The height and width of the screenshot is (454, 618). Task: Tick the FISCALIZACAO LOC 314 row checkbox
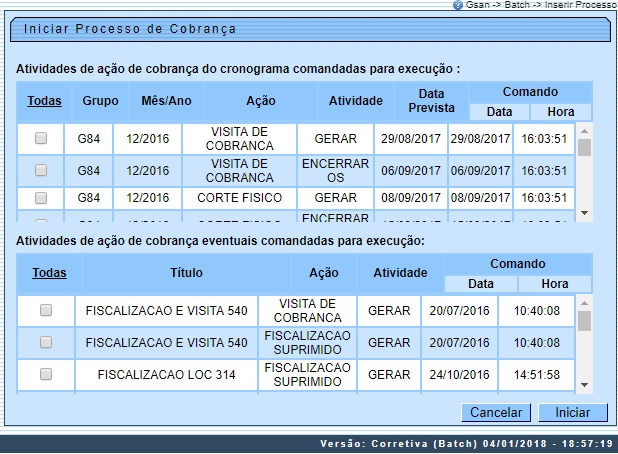(46, 374)
